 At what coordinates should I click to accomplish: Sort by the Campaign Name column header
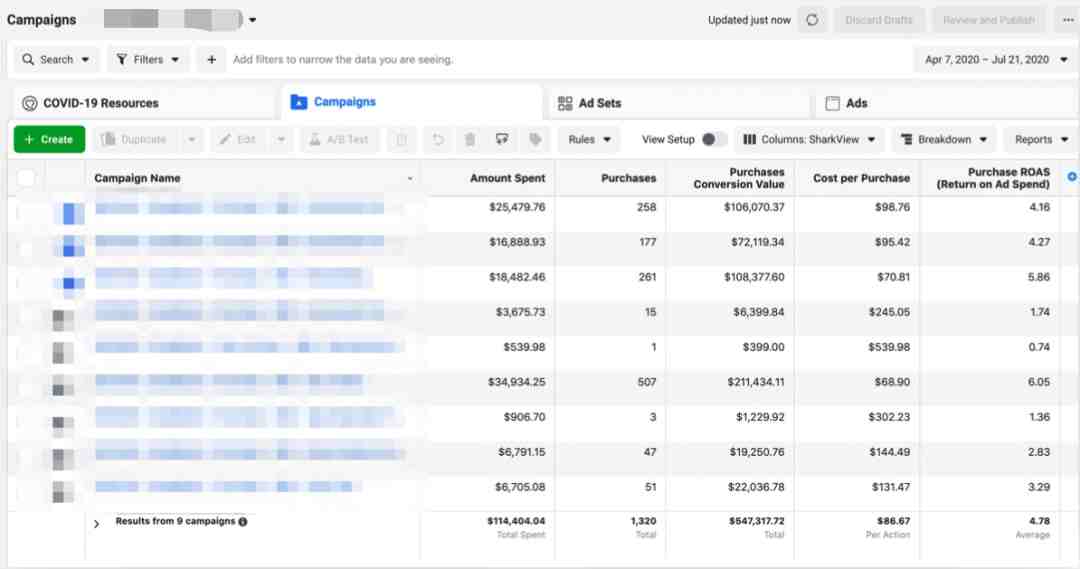click(253, 178)
